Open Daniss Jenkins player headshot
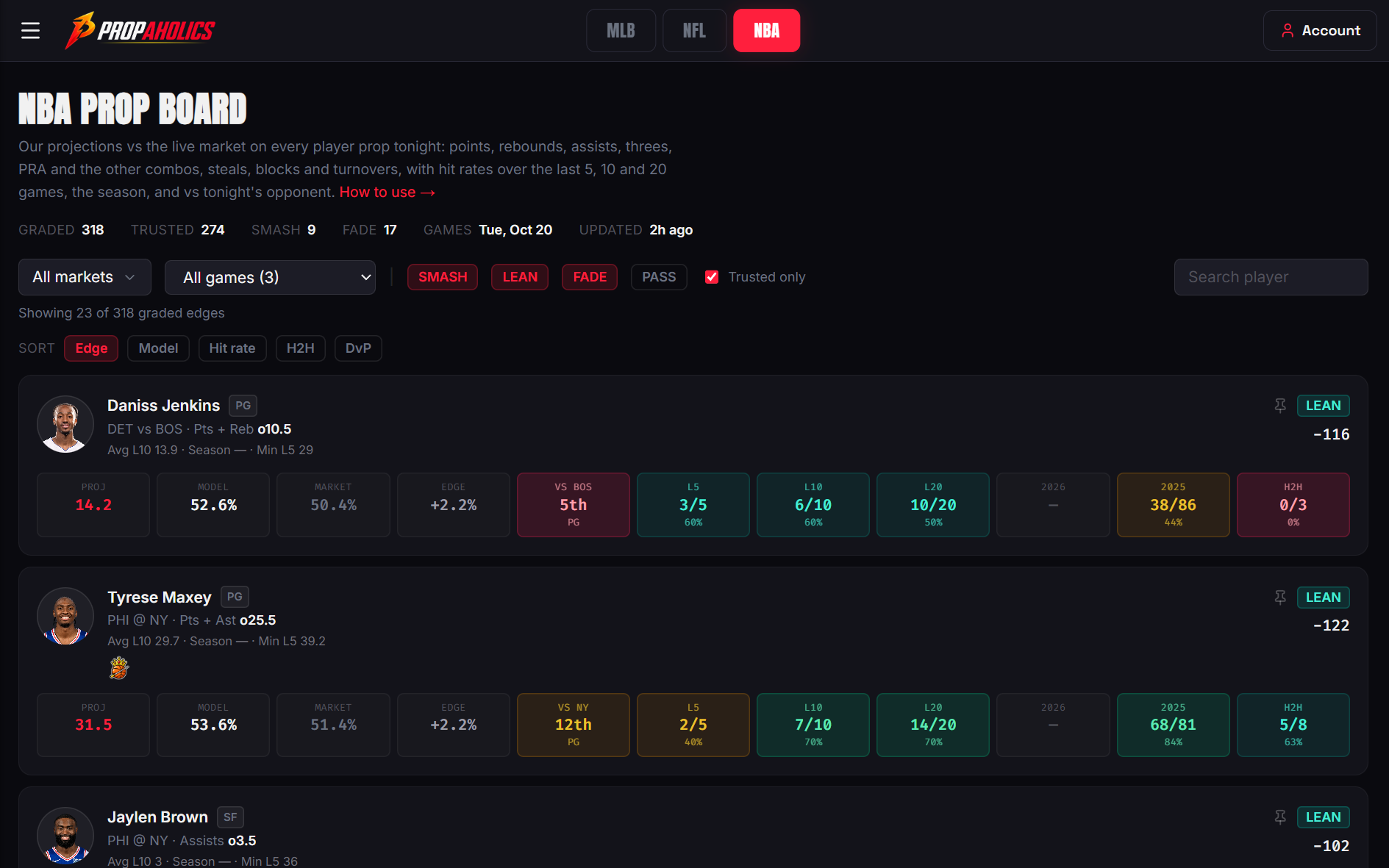Viewport: 1389px width, 868px height. tap(65, 424)
